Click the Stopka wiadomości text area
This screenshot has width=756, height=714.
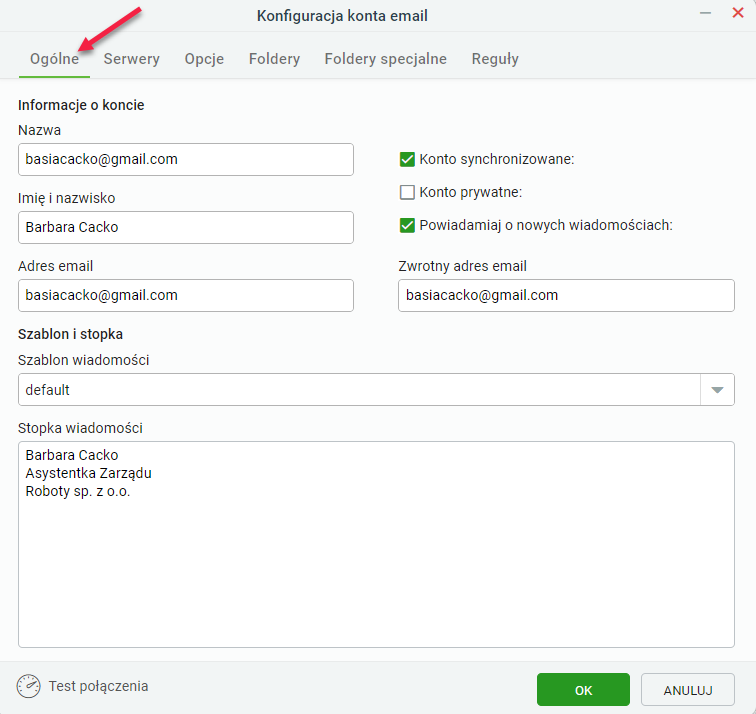pyautogui.click(x=376, y=544)
